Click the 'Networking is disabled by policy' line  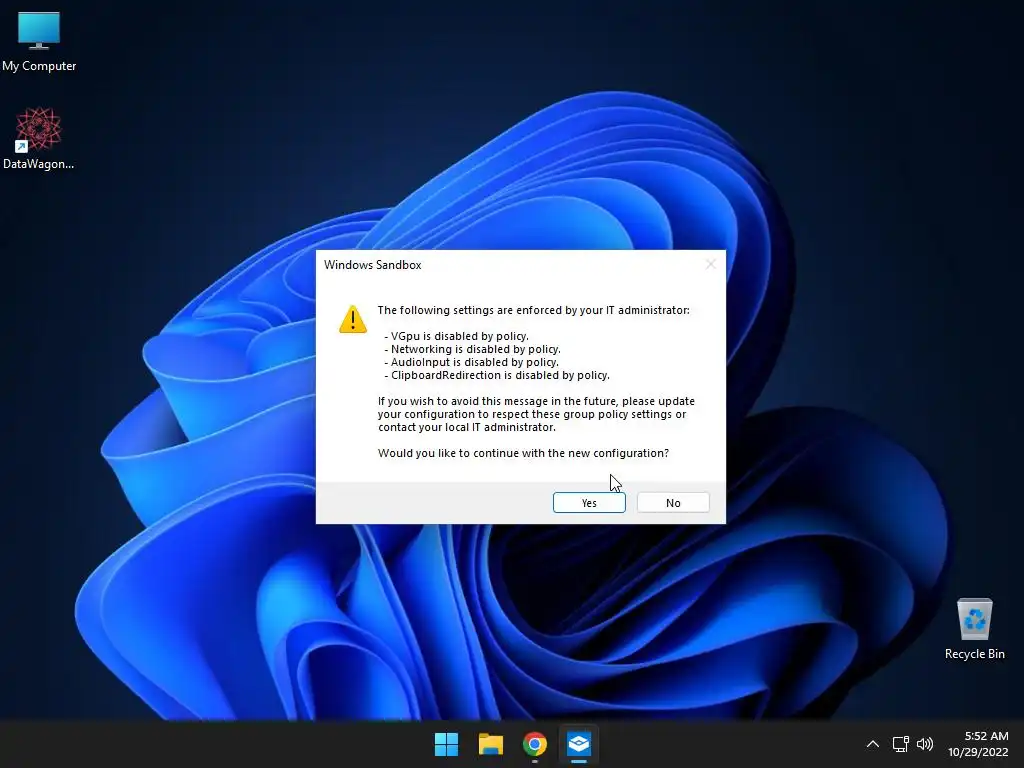tap(472, 349)
